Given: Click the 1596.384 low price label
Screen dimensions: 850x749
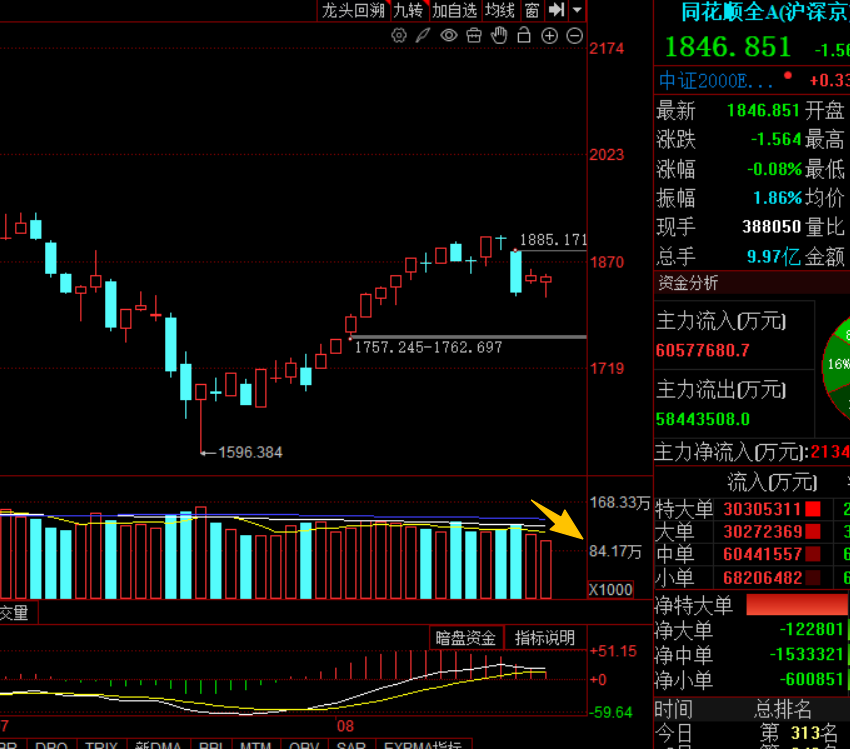Looking at the screenshot, I should [x=250, y=453].
